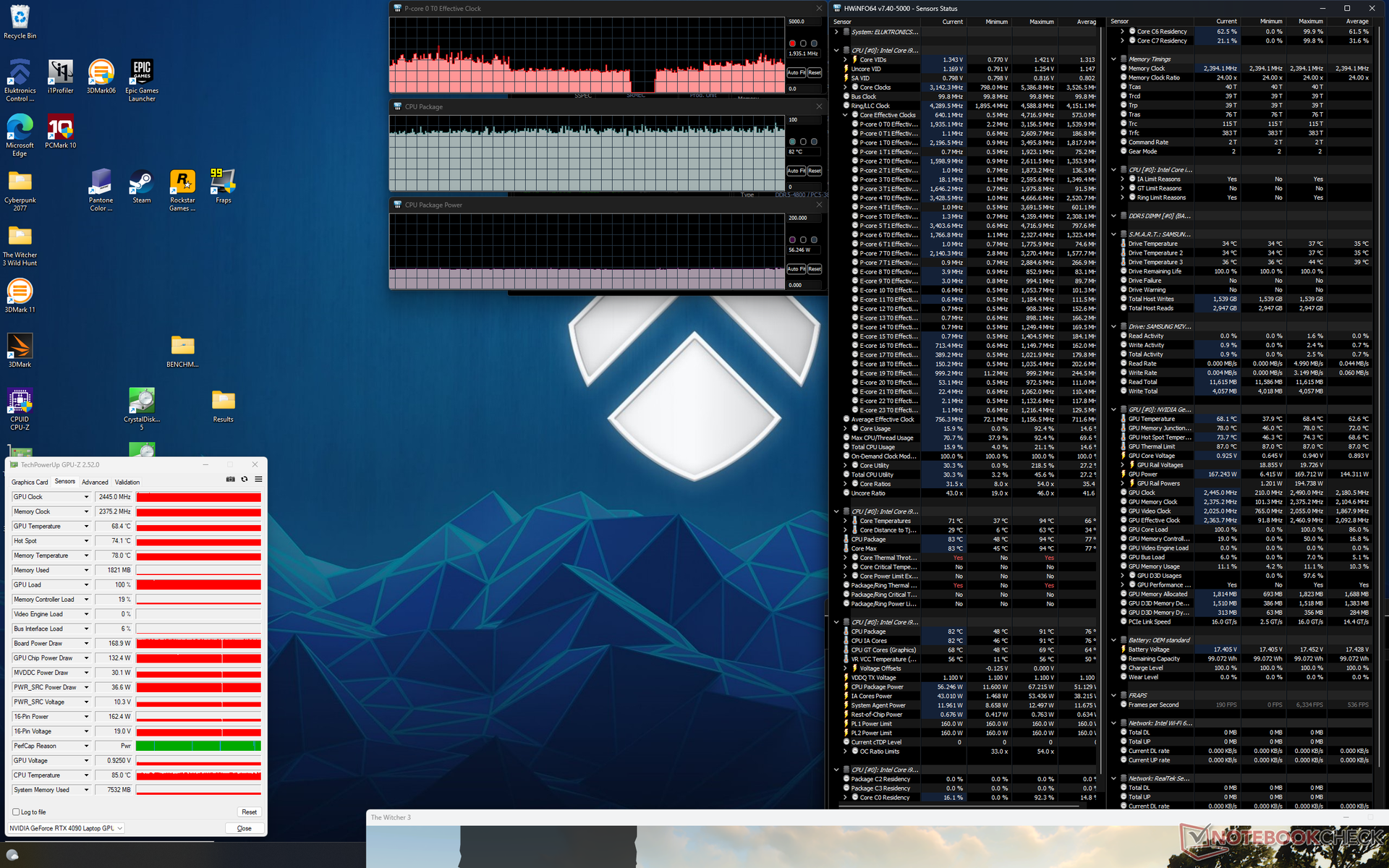Click Auto Fit in CPU Package graph
This screenshot has width=1389, height=868.
click(x=796, y=171)
